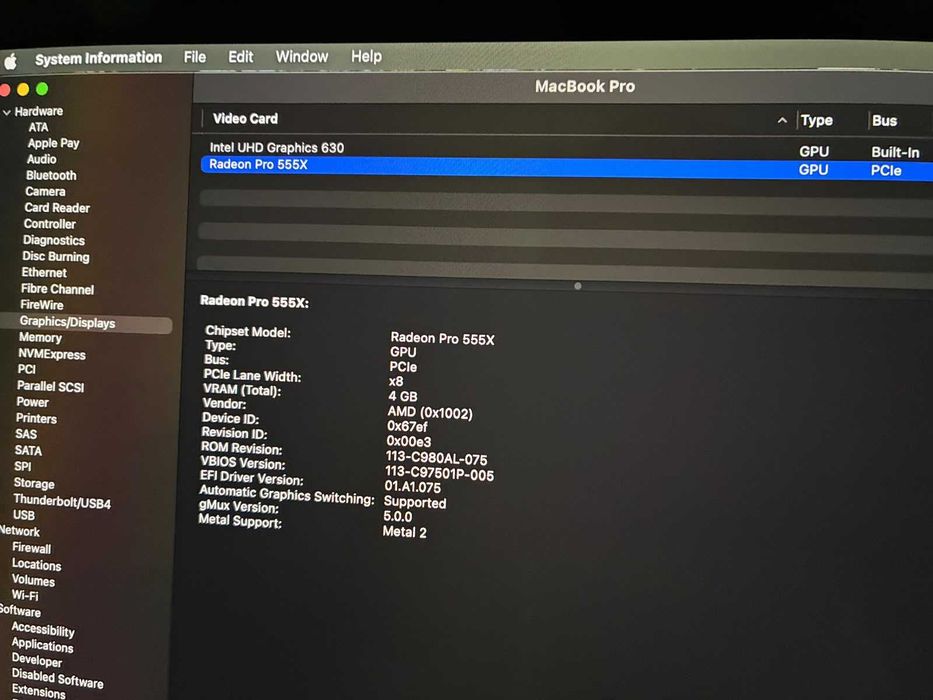Select Diagnostics in the sidebar
Screen dimensions: 933x700
coord(54,240)
